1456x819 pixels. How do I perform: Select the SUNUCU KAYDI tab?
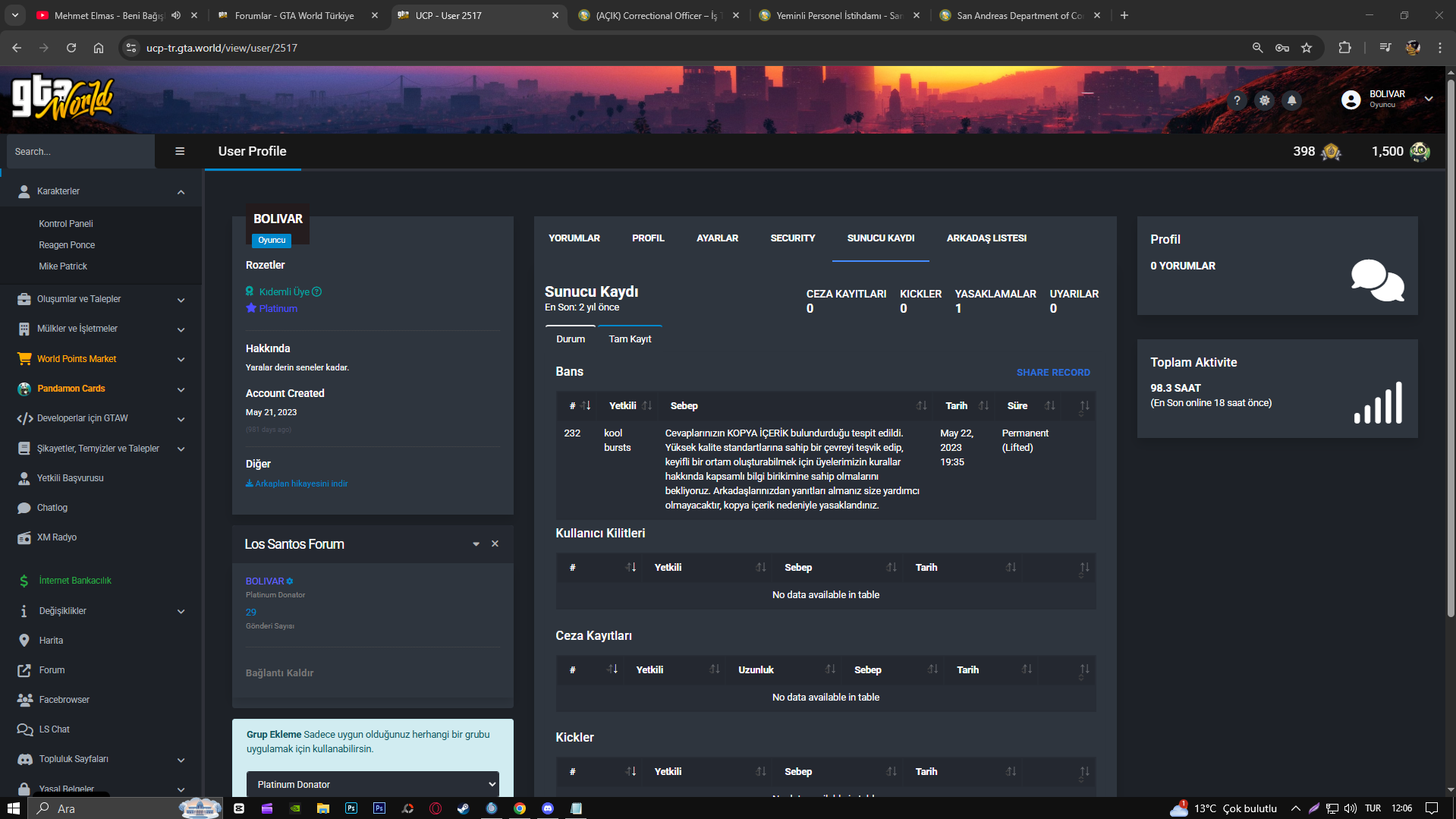click(881, 238)
